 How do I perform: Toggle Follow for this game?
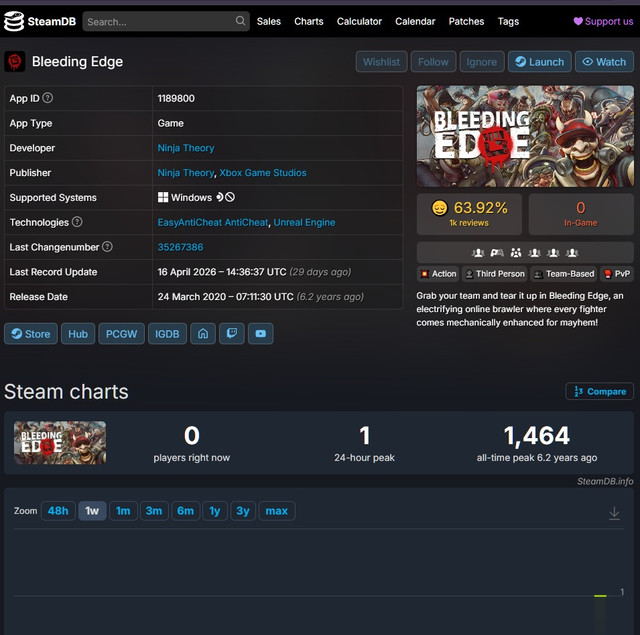433,62
